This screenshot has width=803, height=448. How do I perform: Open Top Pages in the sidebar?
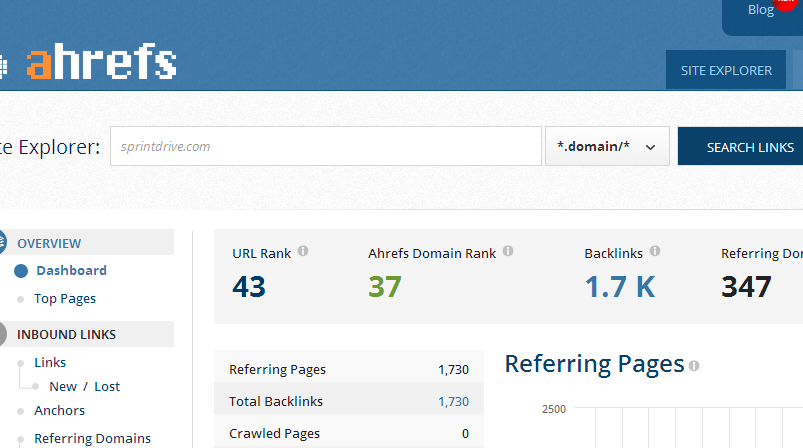coord(65,298)
